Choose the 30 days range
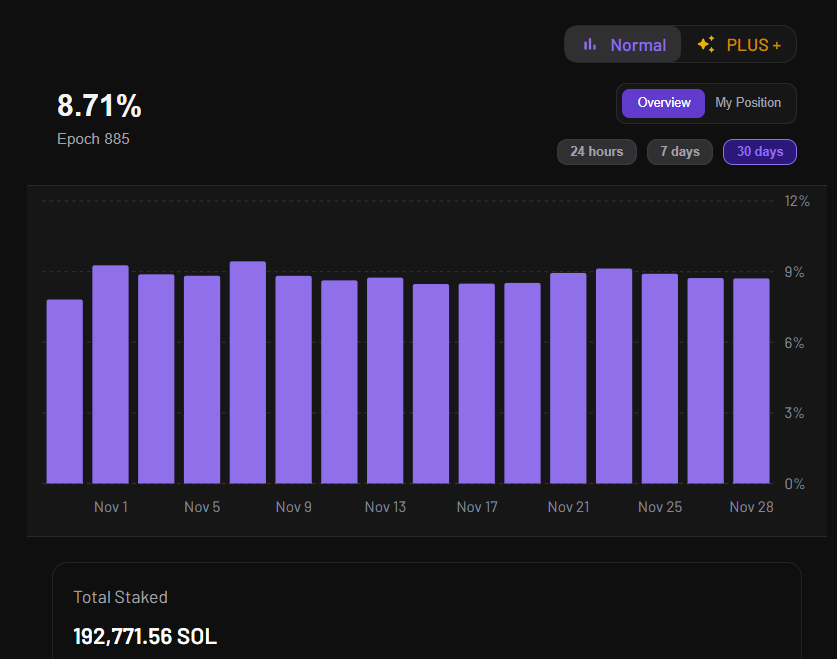 pyautogui.click(x=760, y=152)
